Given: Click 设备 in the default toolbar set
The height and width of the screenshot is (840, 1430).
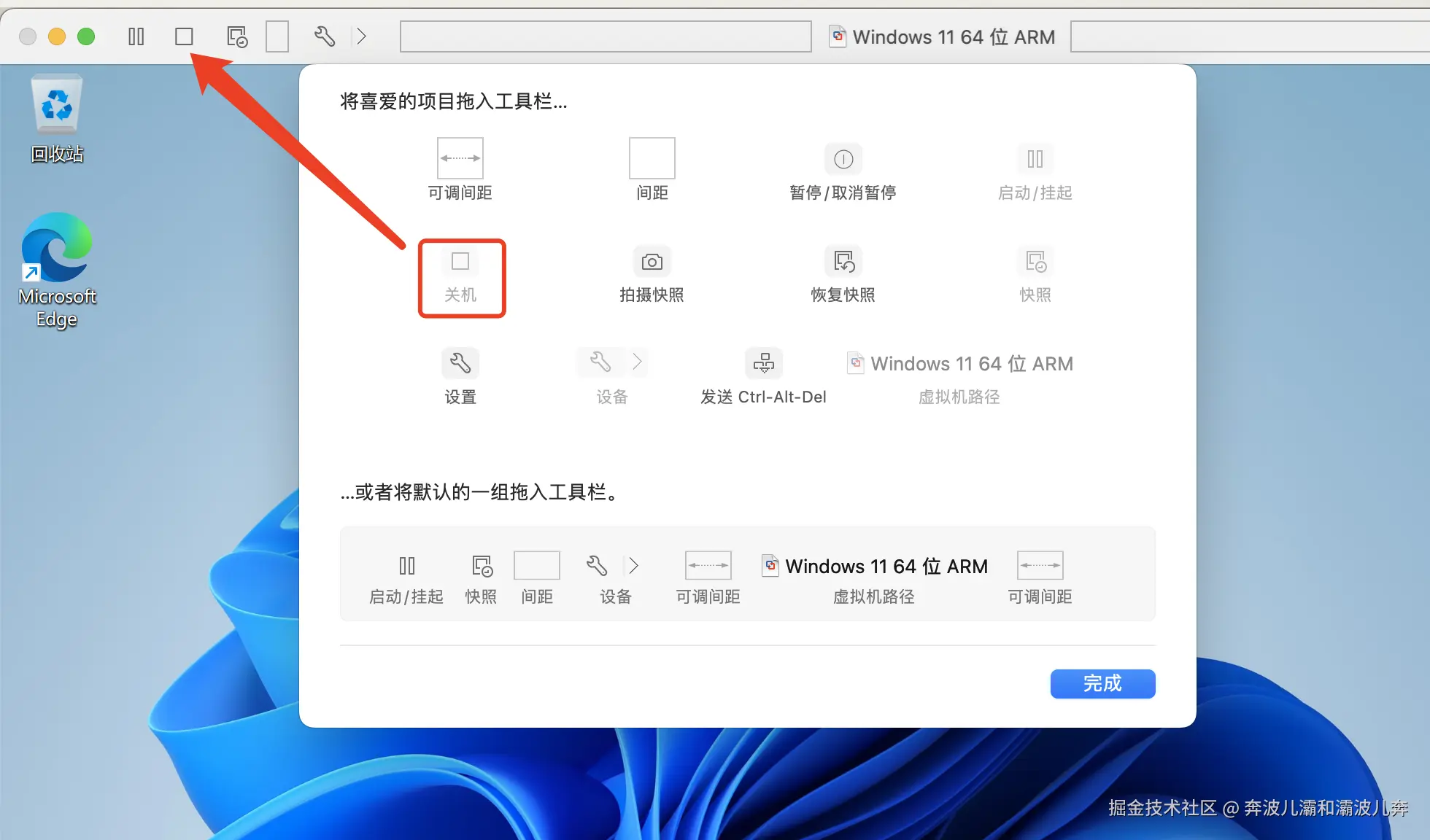Looking at the screenshot, I should pyautogui.click(x=615, y=580).
